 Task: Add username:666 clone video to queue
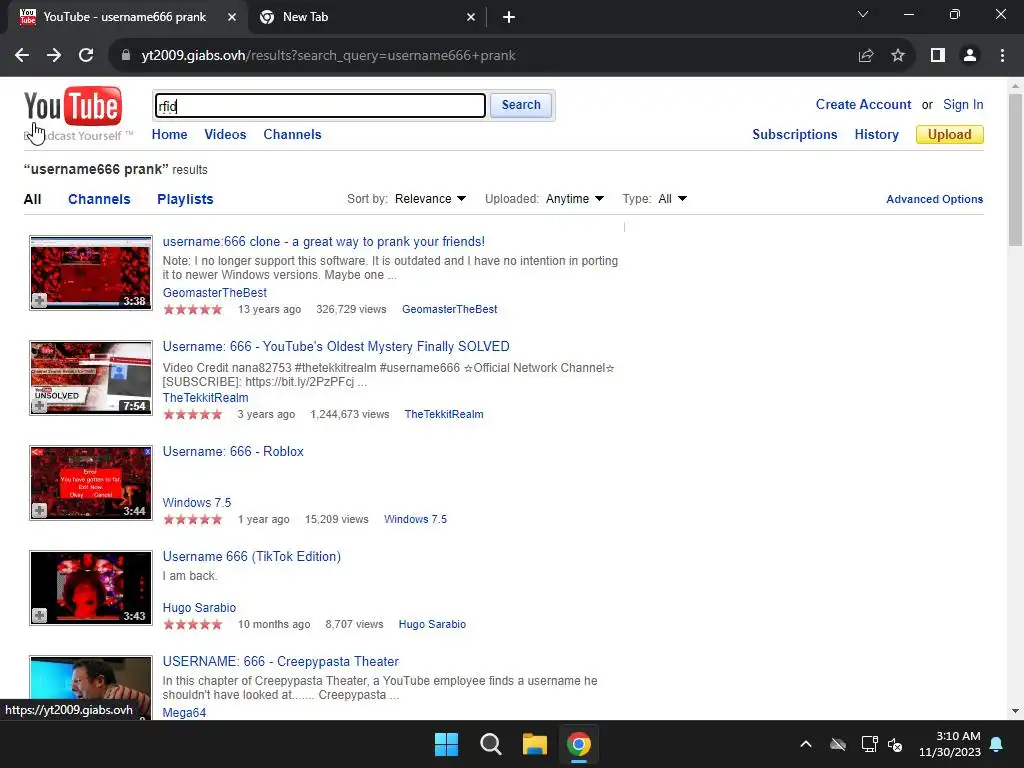pyautogui.click(x=39, y=300)
